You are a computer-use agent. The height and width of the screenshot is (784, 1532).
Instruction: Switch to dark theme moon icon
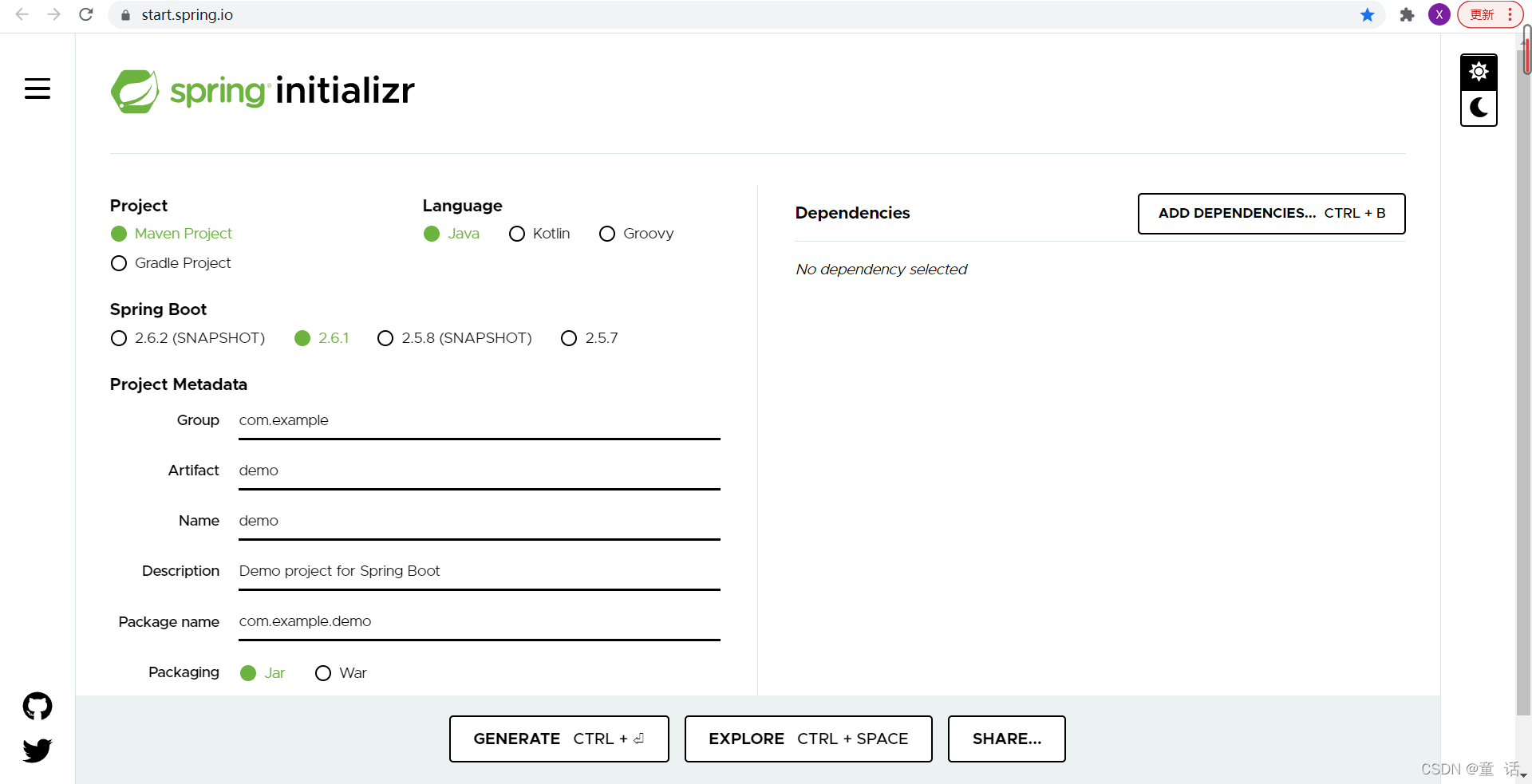(1479, 108)
